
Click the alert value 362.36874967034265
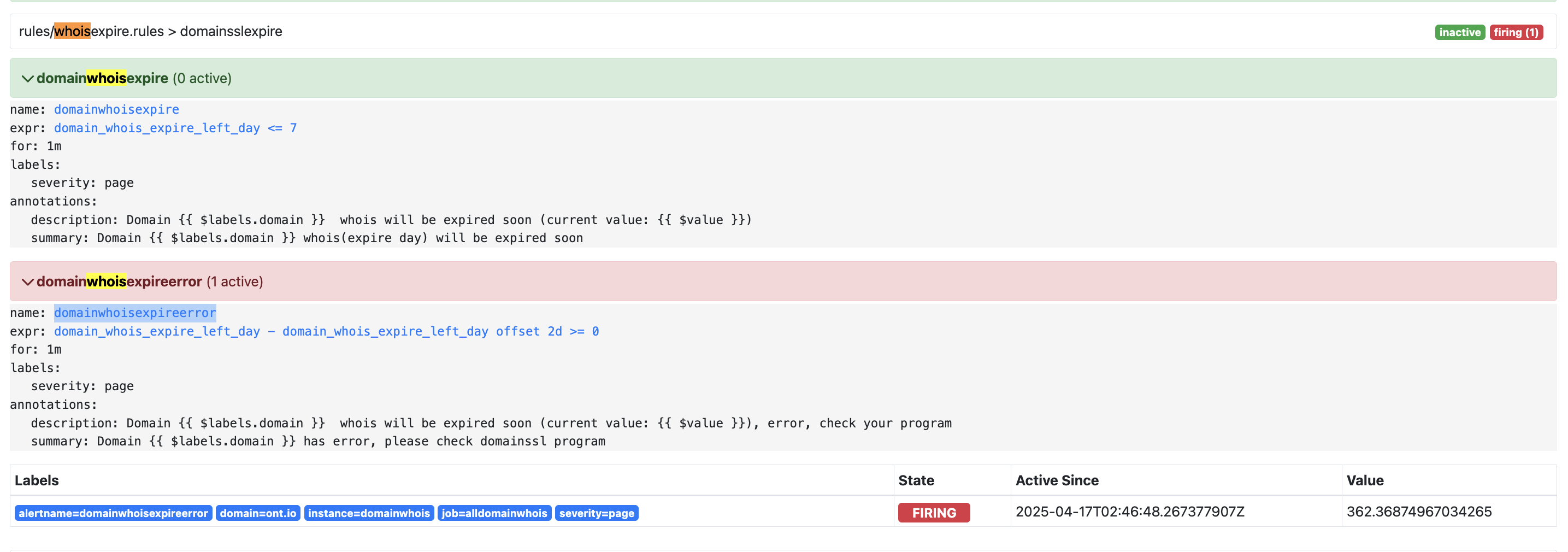1419,512
